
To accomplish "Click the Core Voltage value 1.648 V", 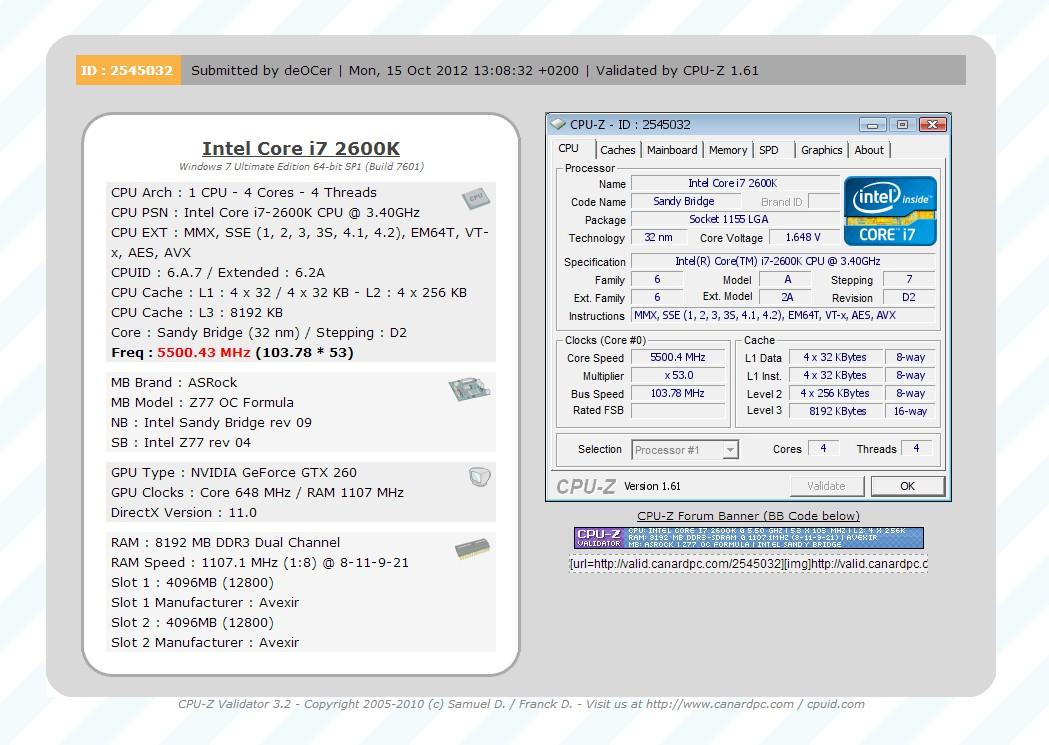I will pos(803,237).
